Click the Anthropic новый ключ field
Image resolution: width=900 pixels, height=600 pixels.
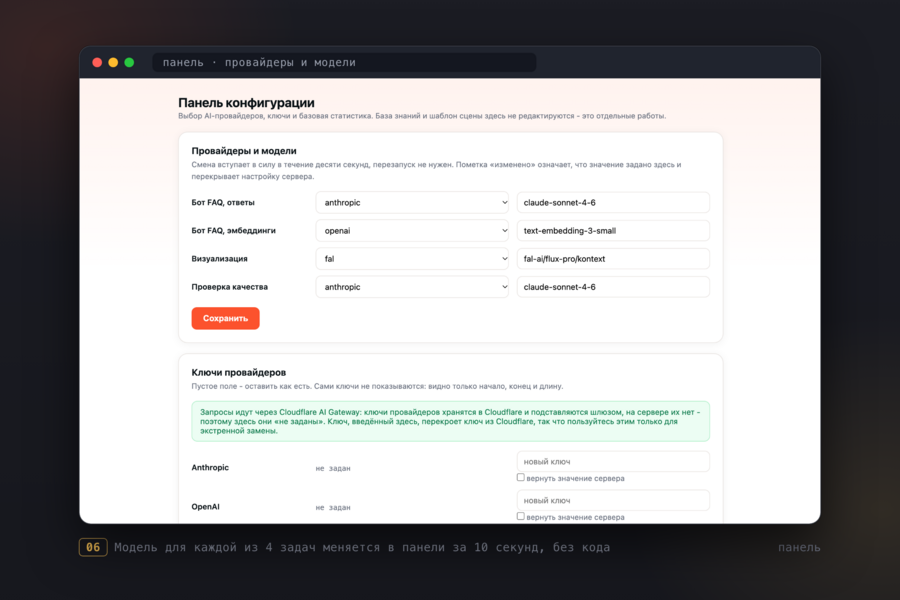pyautogui.click(x=613, y=462)
